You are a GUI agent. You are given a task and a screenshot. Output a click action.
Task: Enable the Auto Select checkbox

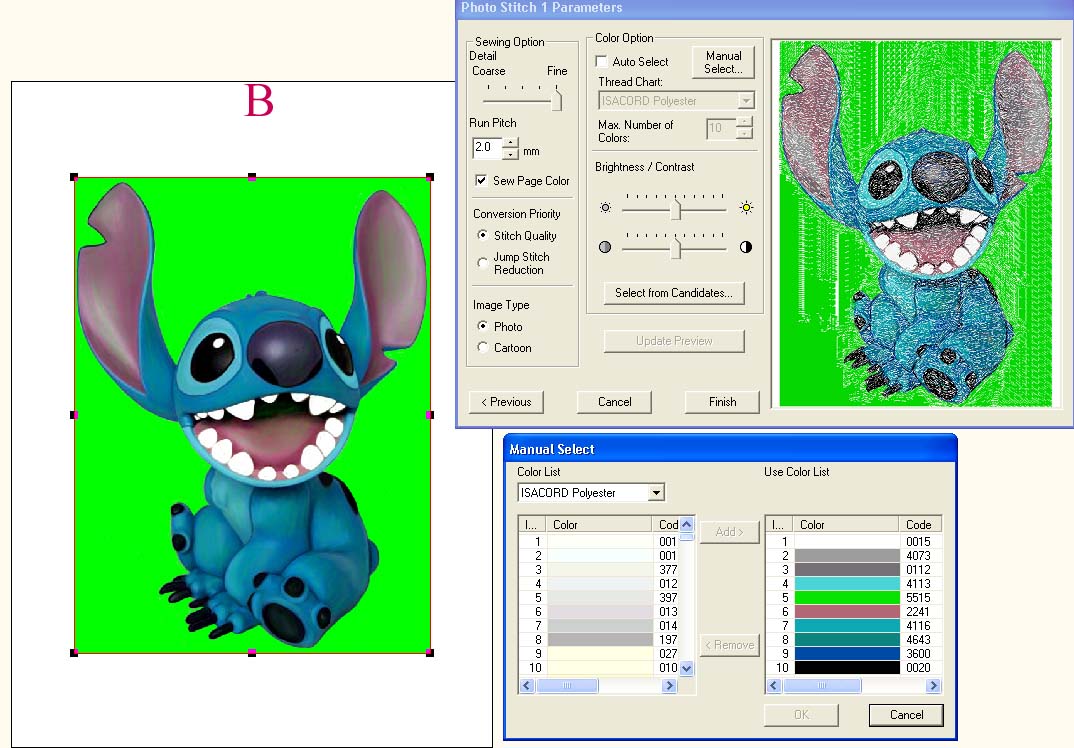[x=601, y=62]
